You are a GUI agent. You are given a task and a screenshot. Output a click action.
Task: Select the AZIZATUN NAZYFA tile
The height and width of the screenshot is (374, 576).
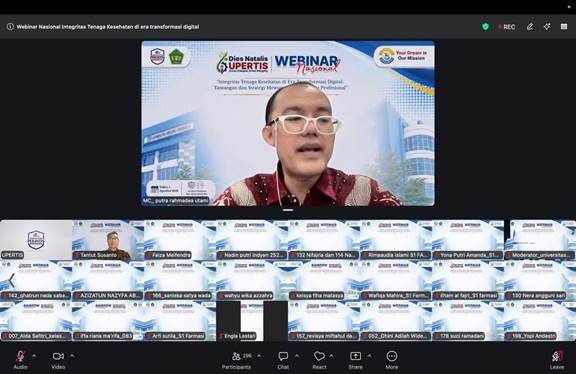click(x=108, y=281)
